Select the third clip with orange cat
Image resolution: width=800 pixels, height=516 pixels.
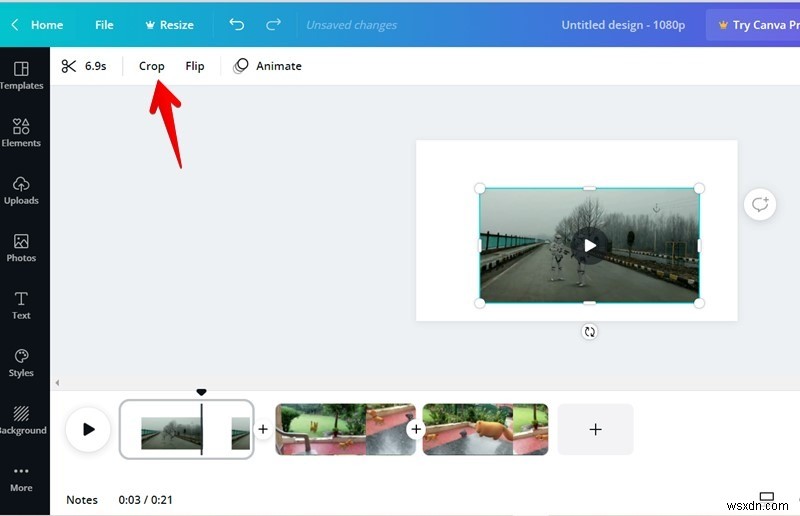point(485,429)
